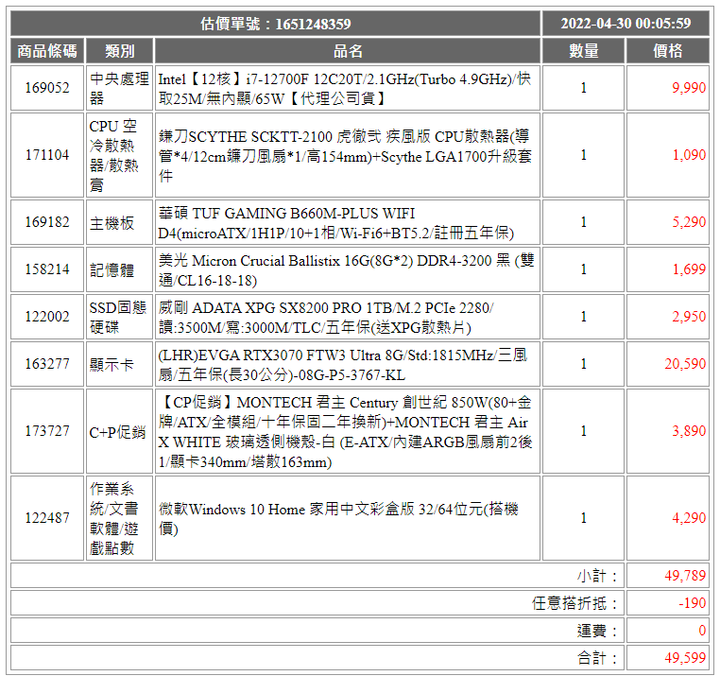Select barcode 173727

point(47,431)
